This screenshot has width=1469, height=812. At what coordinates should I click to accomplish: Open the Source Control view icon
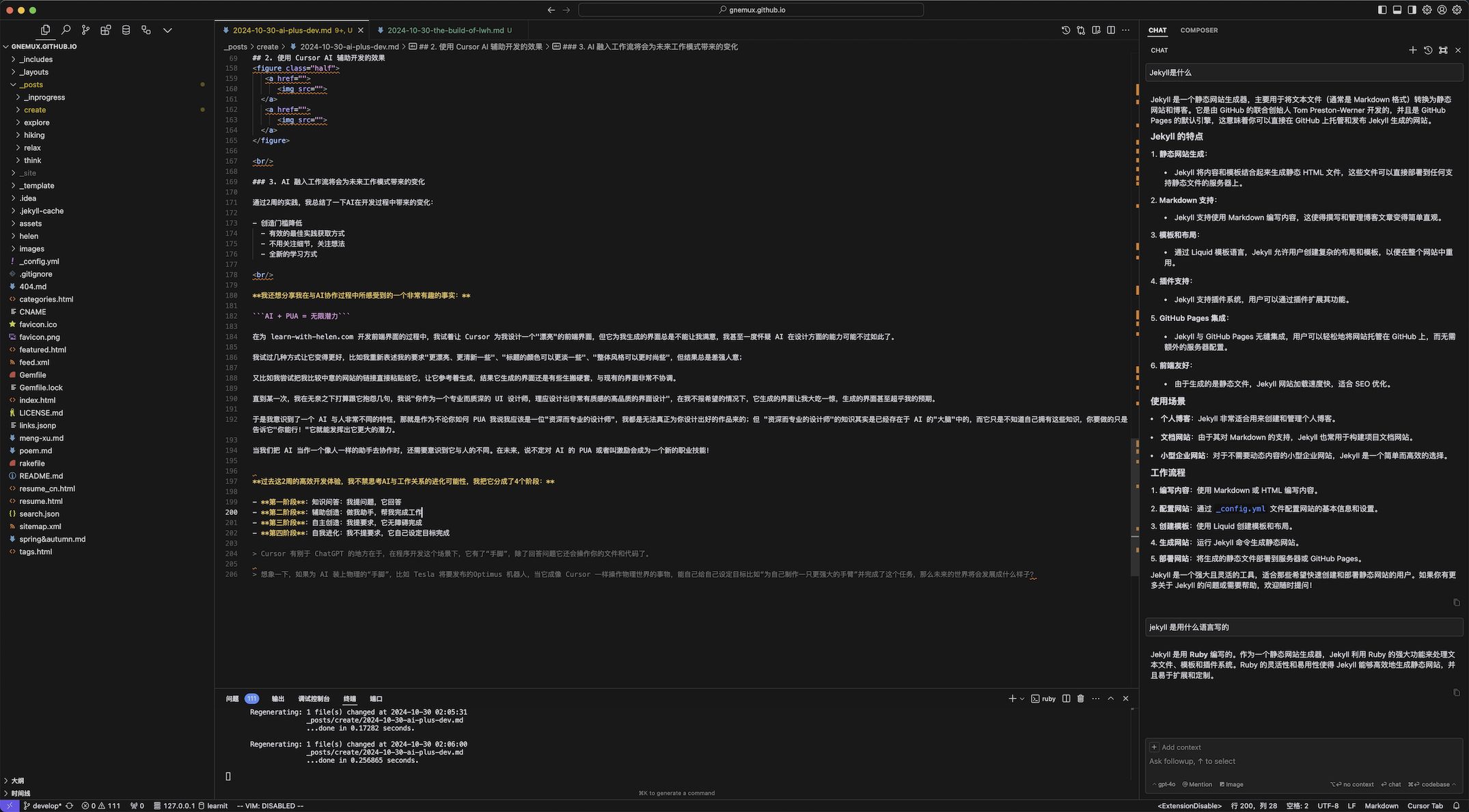pyautogui.click(x=85, y=30)
